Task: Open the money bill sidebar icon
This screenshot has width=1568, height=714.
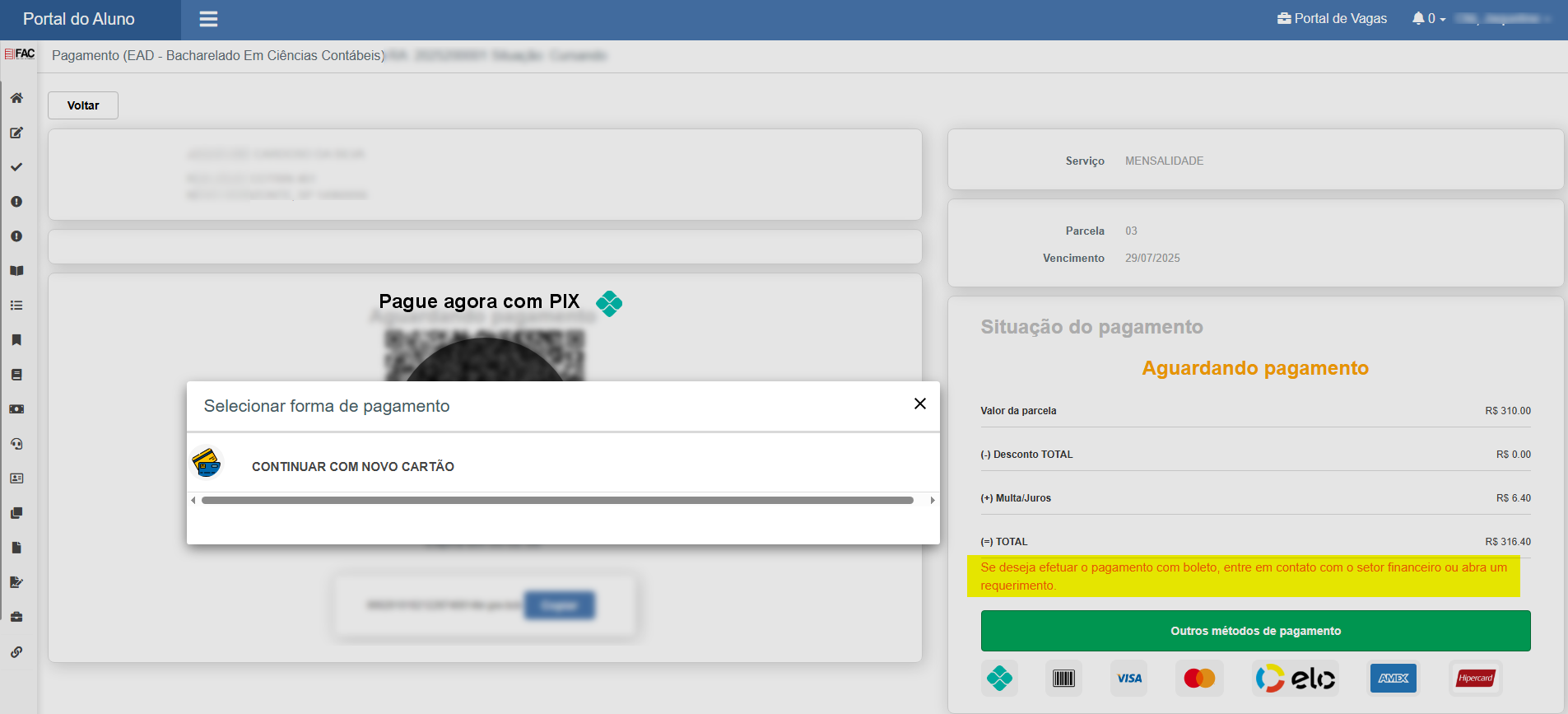Action: click(16, 409)
